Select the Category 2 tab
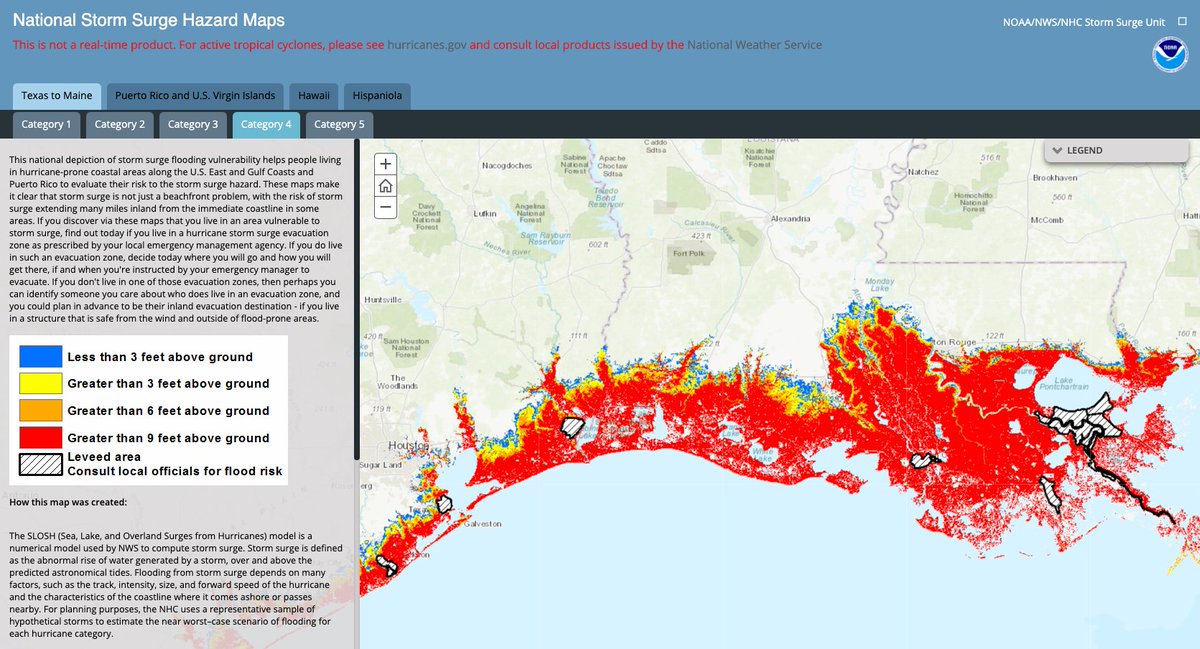Screen dimensions: 1200x649 tap(119, 124)
